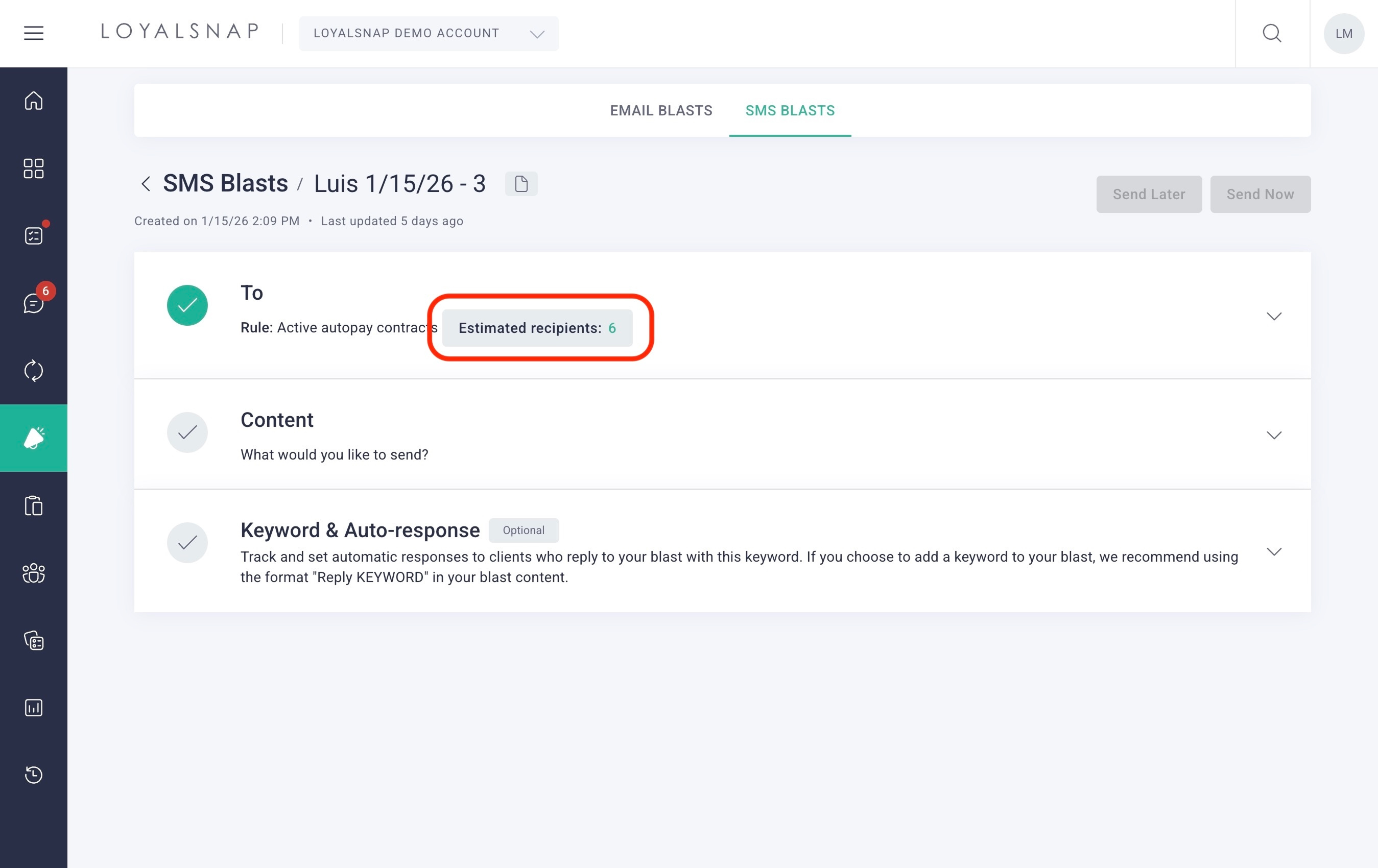Image resolution: width=1378 pixels, height=868 pixels.
Task: Select the megaphone blasts sidebar icon
Action: 33,438
